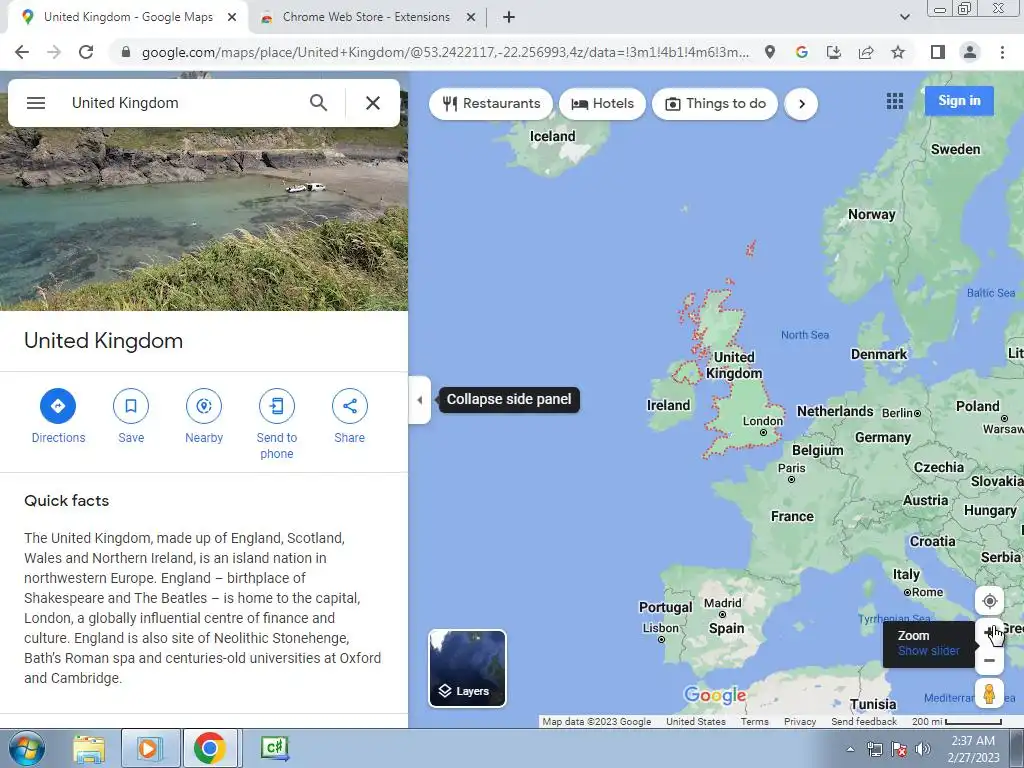Open the Windows Start button
The image size is (1024, 768).
click(x=27, y=748)
